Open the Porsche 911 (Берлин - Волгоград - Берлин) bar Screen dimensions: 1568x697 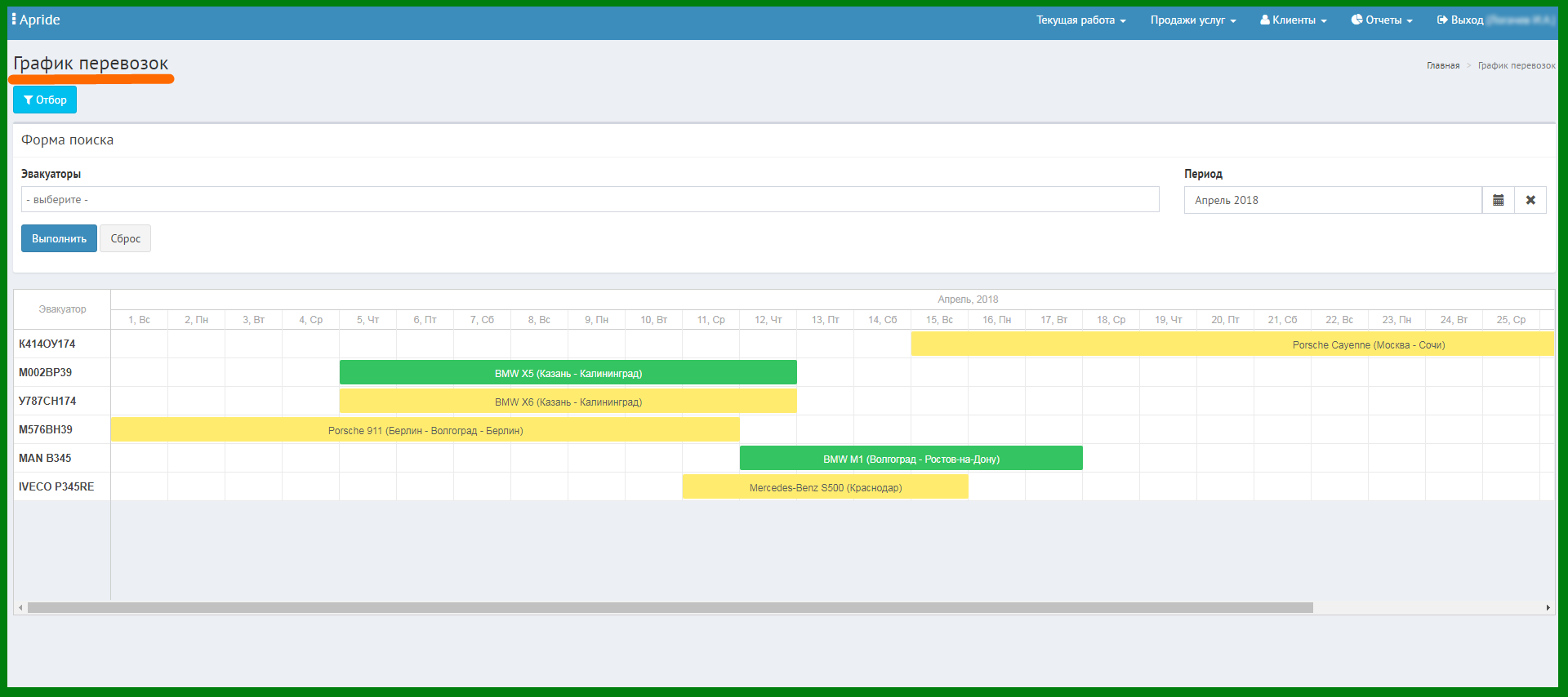click(x=425, y=430)
